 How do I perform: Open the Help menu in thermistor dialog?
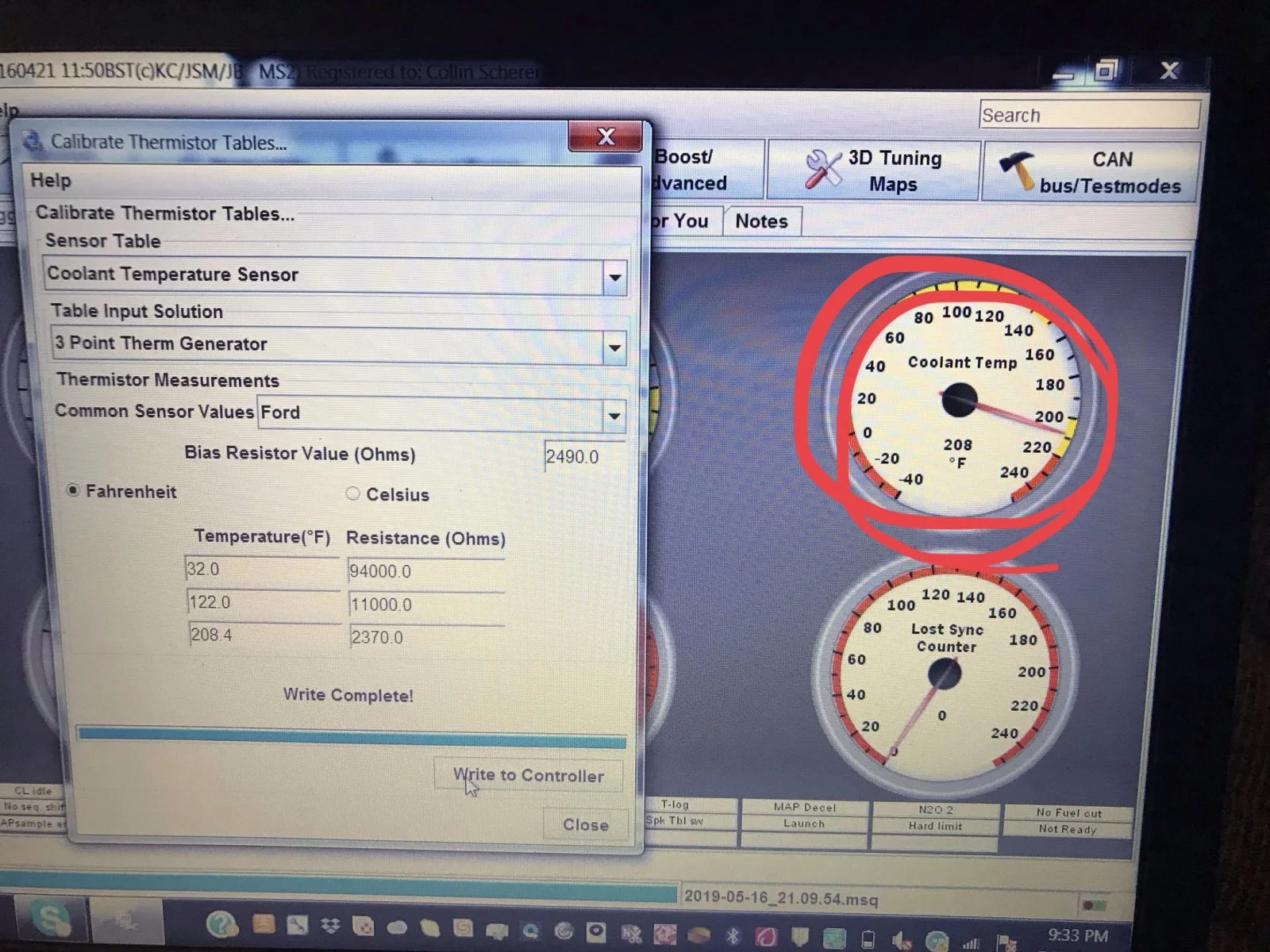point(51,180)
